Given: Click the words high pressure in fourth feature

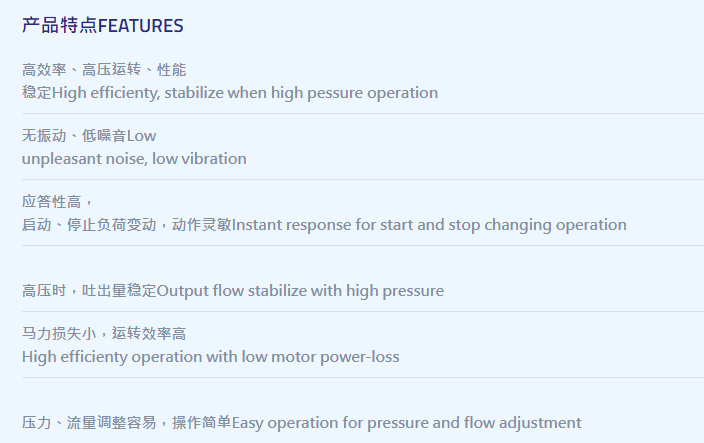Looking at the screenshot, I should (395, 291).
